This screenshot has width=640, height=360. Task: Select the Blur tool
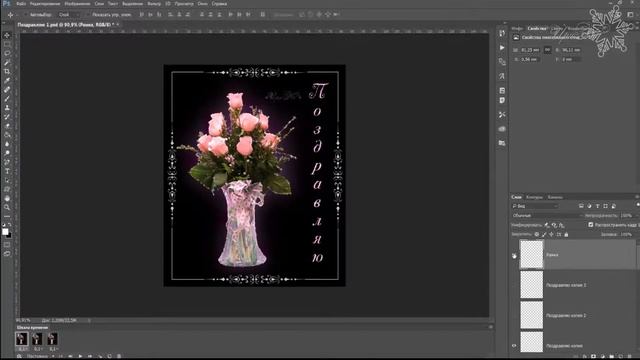7,144
